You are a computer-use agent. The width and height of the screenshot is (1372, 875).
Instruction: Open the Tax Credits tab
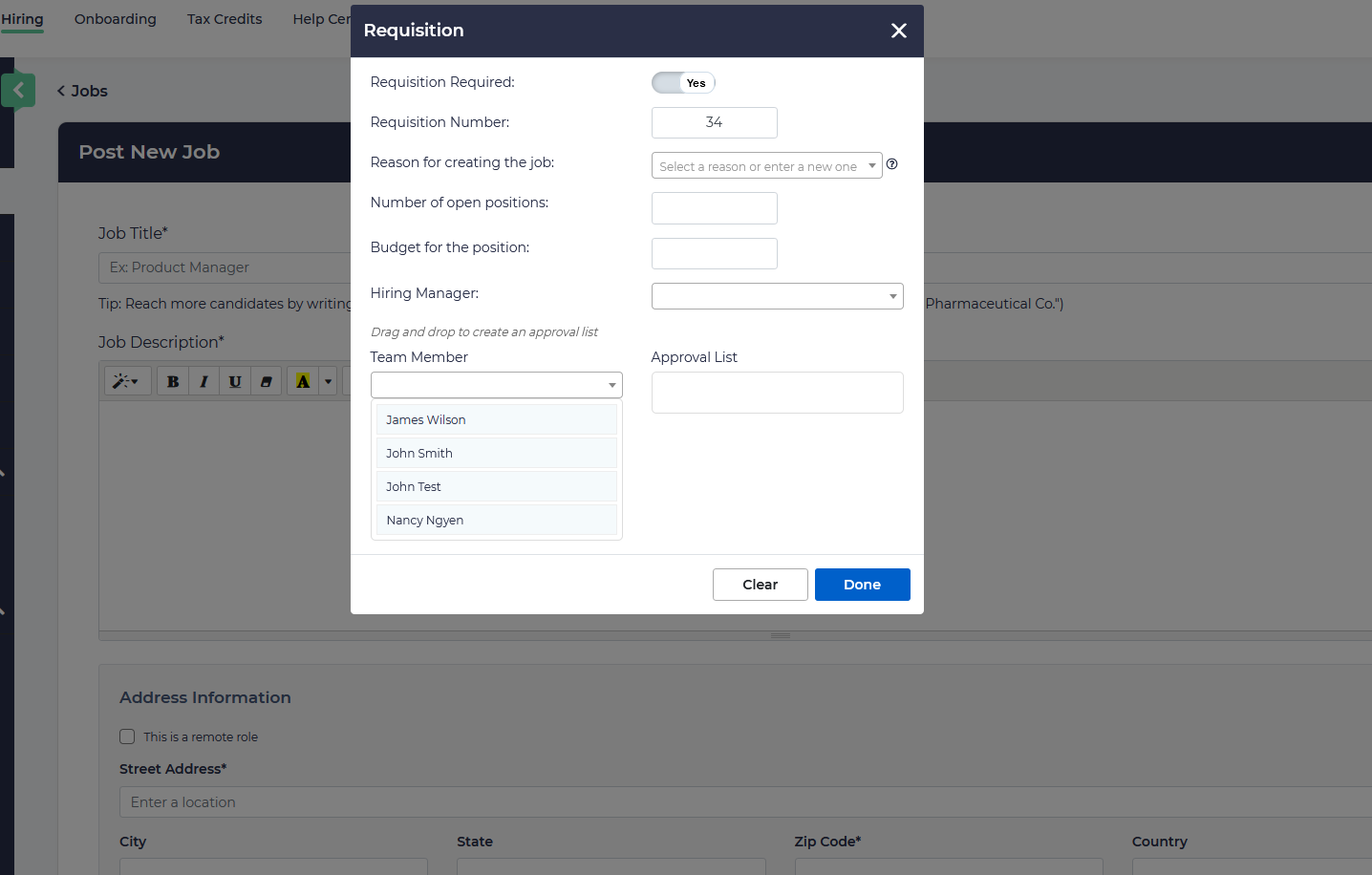225,19
